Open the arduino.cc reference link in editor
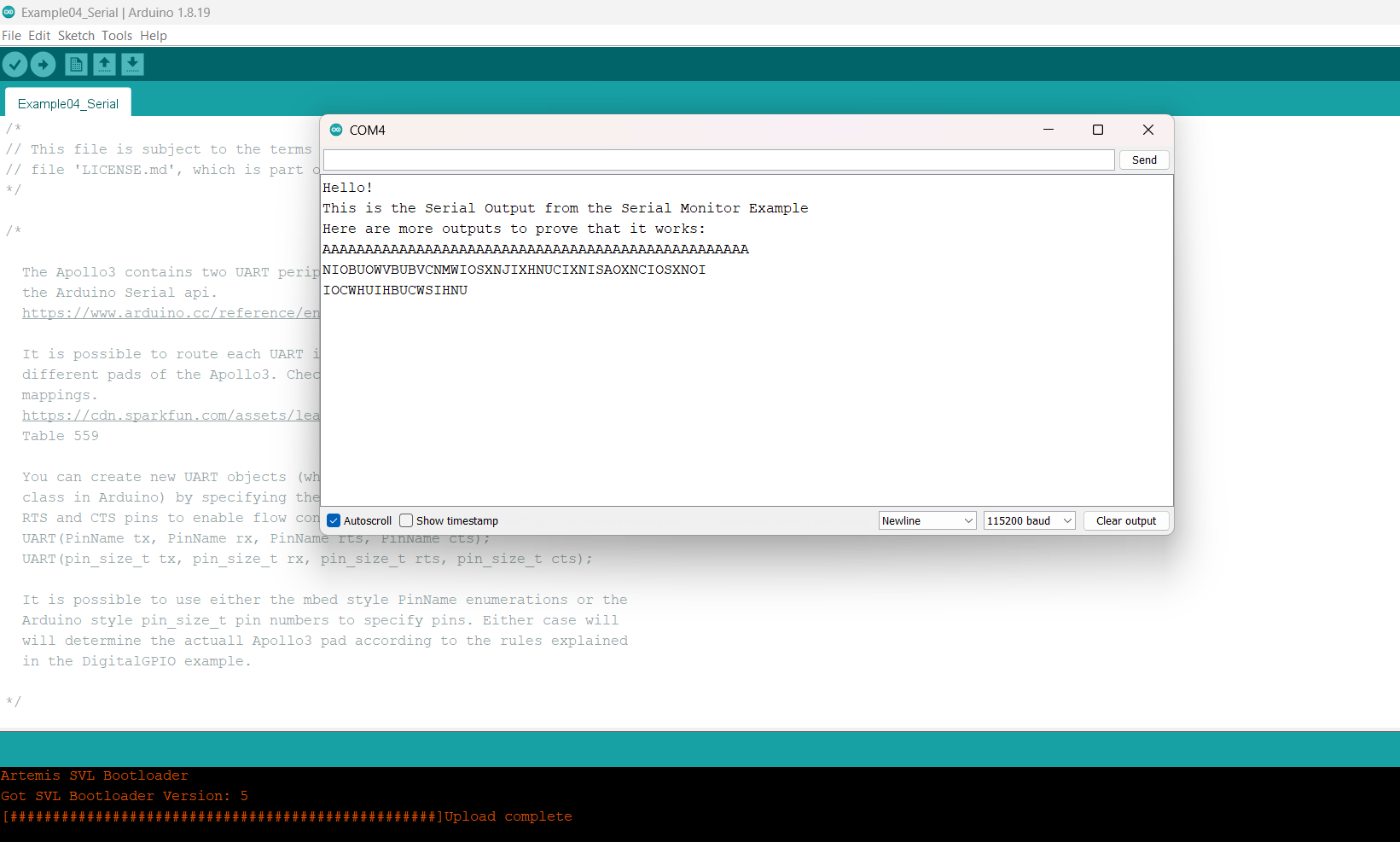The width and height of the screenshot is (1400, 842). (171, 313)
